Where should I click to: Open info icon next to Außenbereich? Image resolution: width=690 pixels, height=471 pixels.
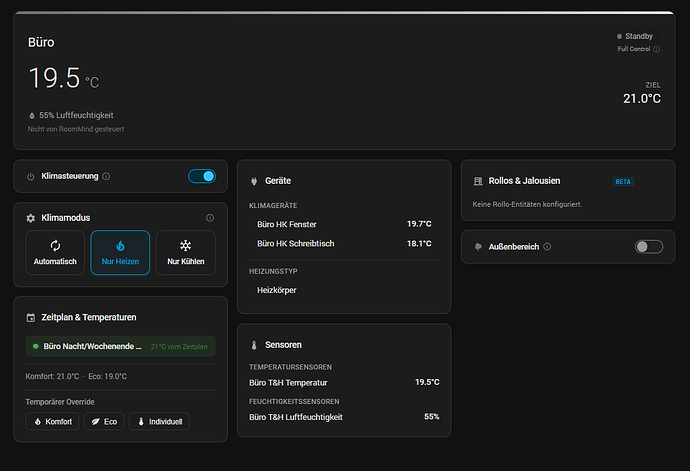click(x=547, y=247)
